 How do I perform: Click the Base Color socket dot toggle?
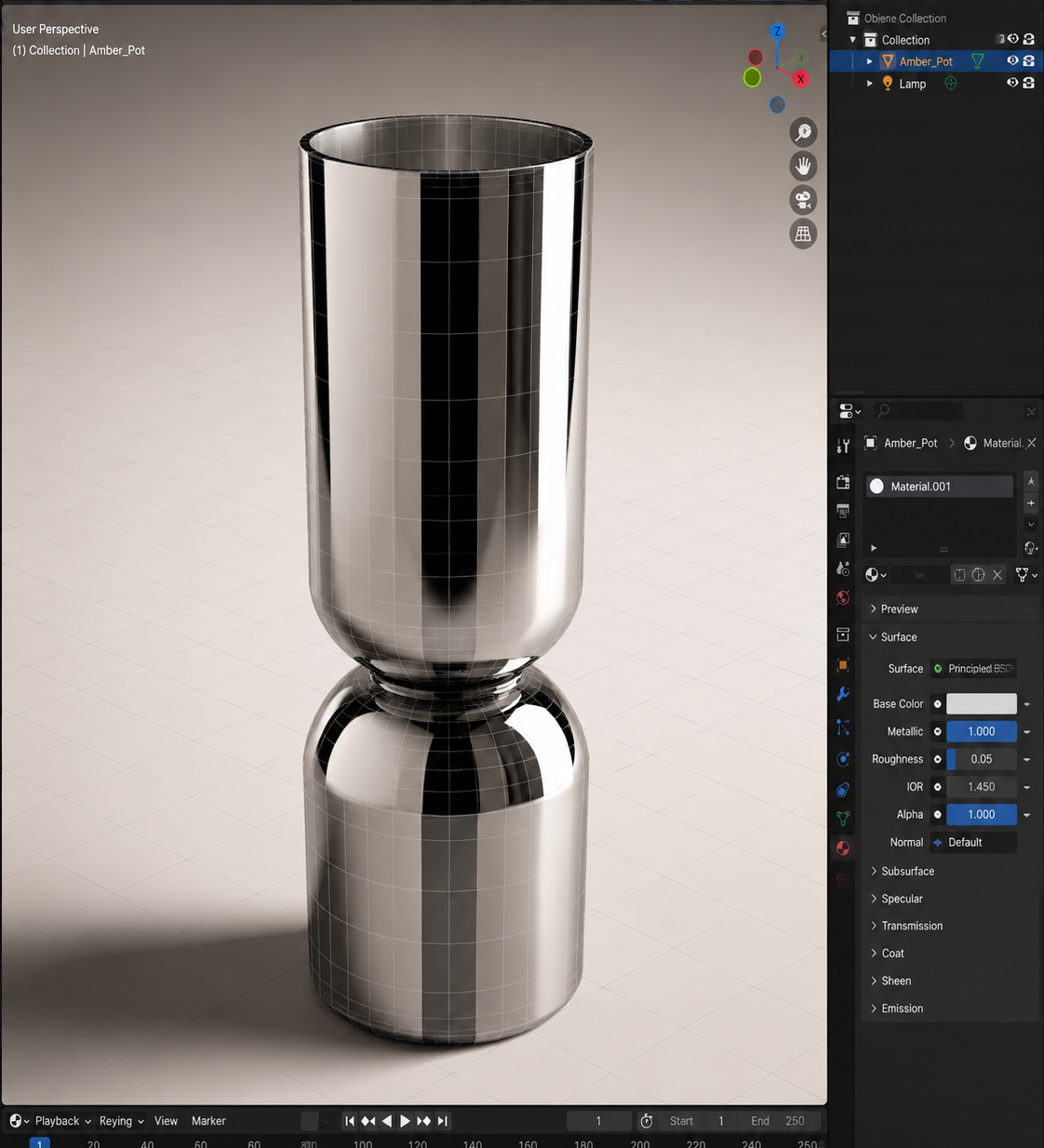pyautogui.click(x=938, y=704)
